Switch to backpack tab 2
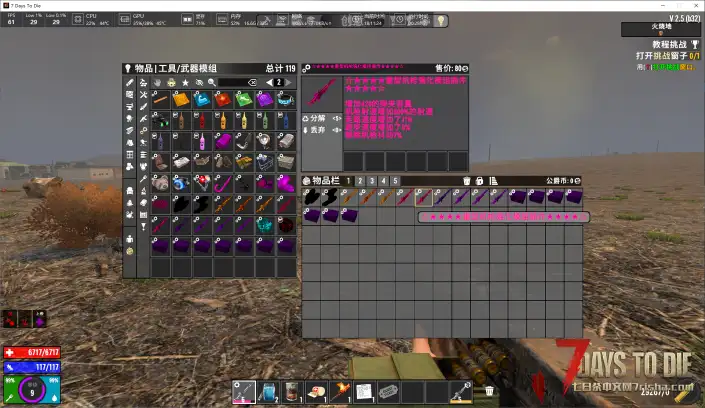The width and height of the screenshot is (705, 408). pos(360,180)
